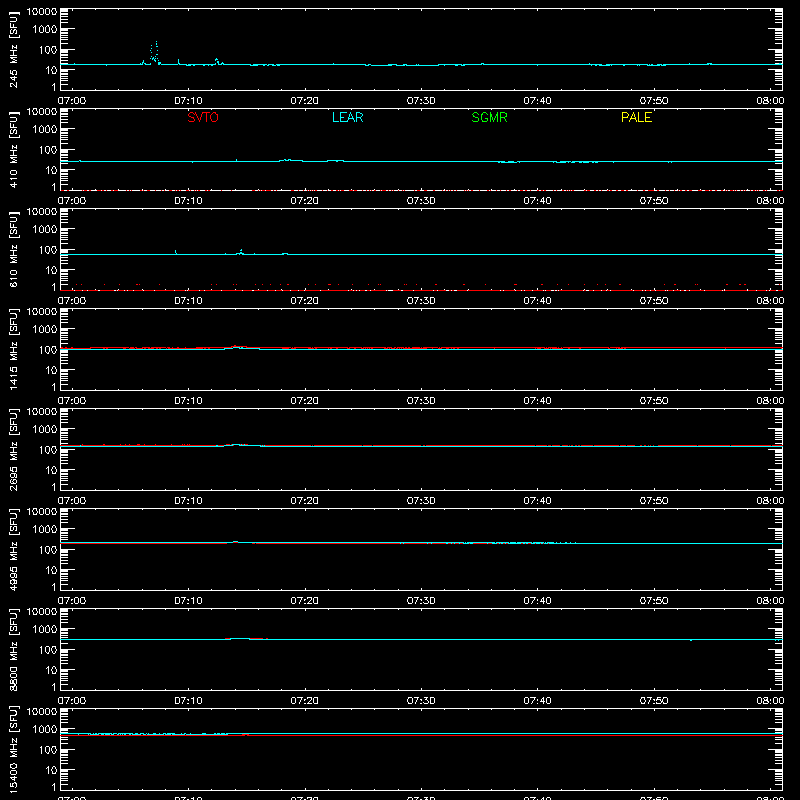800x800 pixels.
Task: Select the '1415 MHz [SFU]' axis title
Action: coord(14,349)
